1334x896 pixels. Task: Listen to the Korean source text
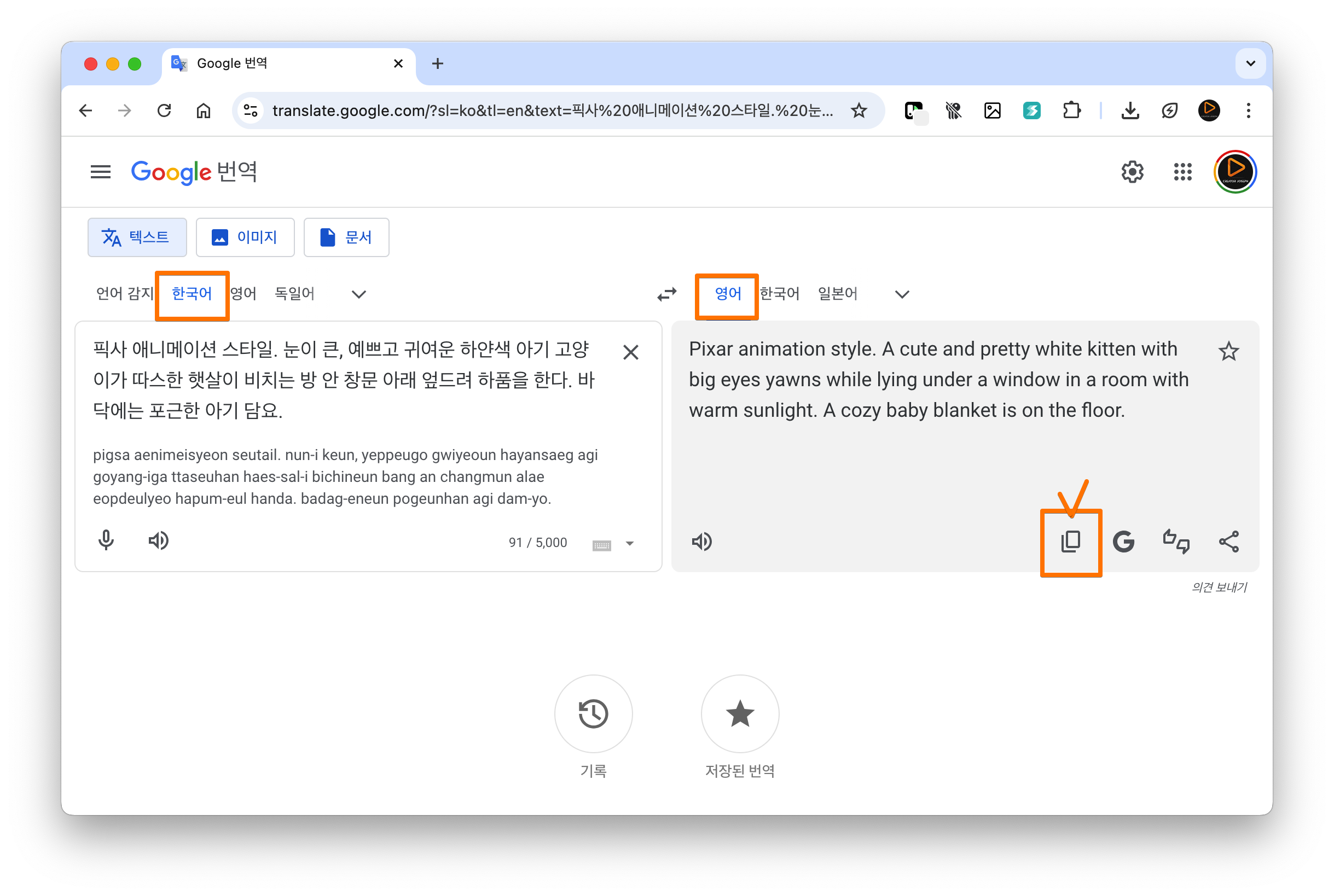[158, 540]
